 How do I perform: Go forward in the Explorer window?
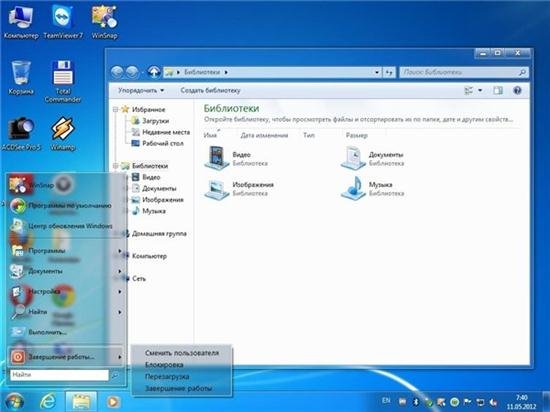click(132, 72)
